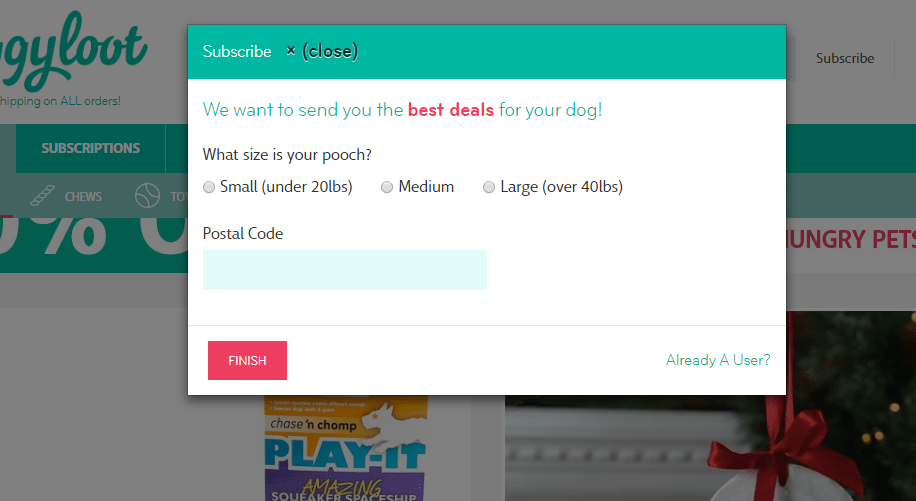Open the CHEWS category label
This screenshot has width=916, height=501.
[x=83, y=197]
